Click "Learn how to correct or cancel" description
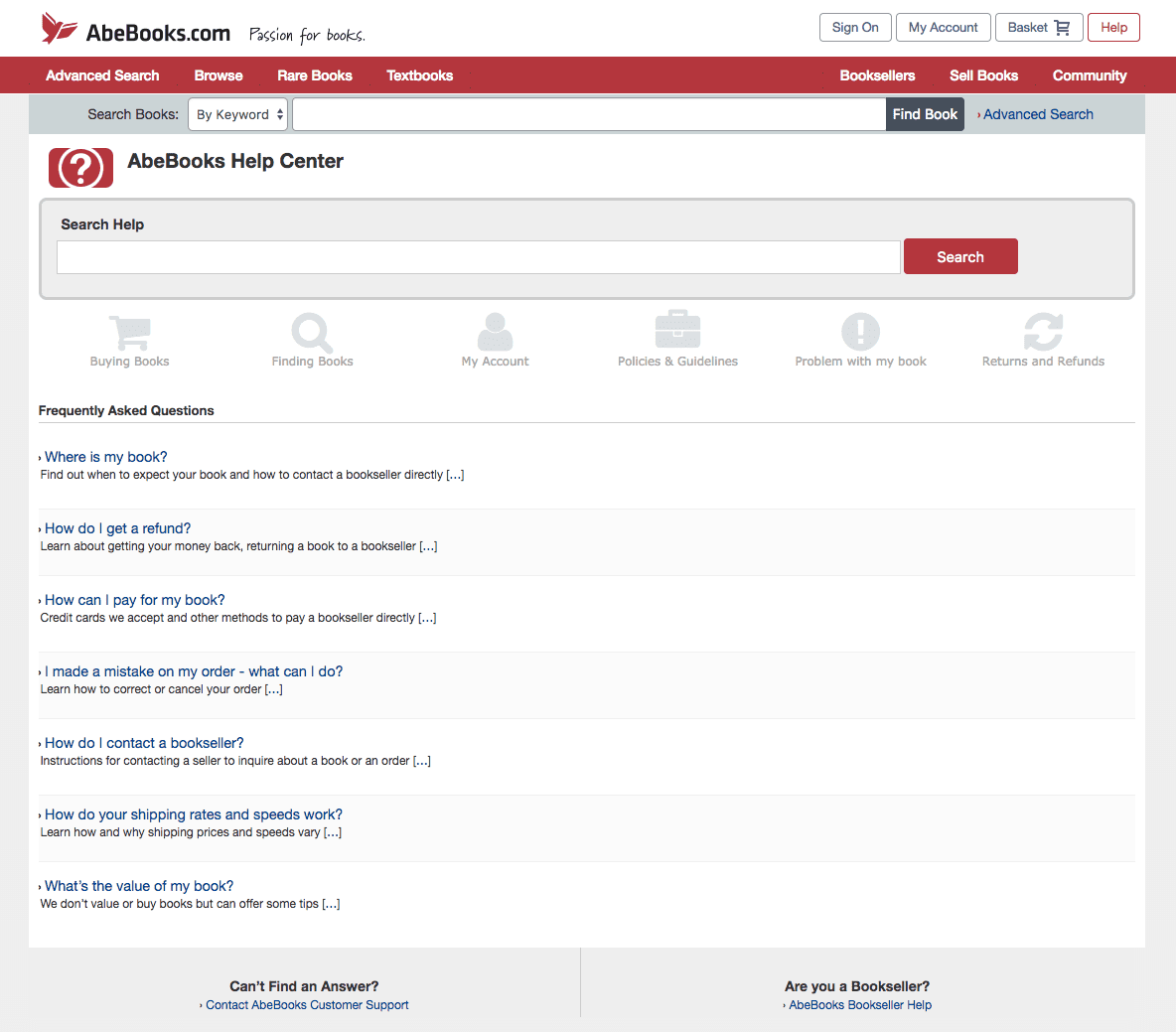Image resolution: width=1176 pixels, height=1032 pixels. (161, 689)
